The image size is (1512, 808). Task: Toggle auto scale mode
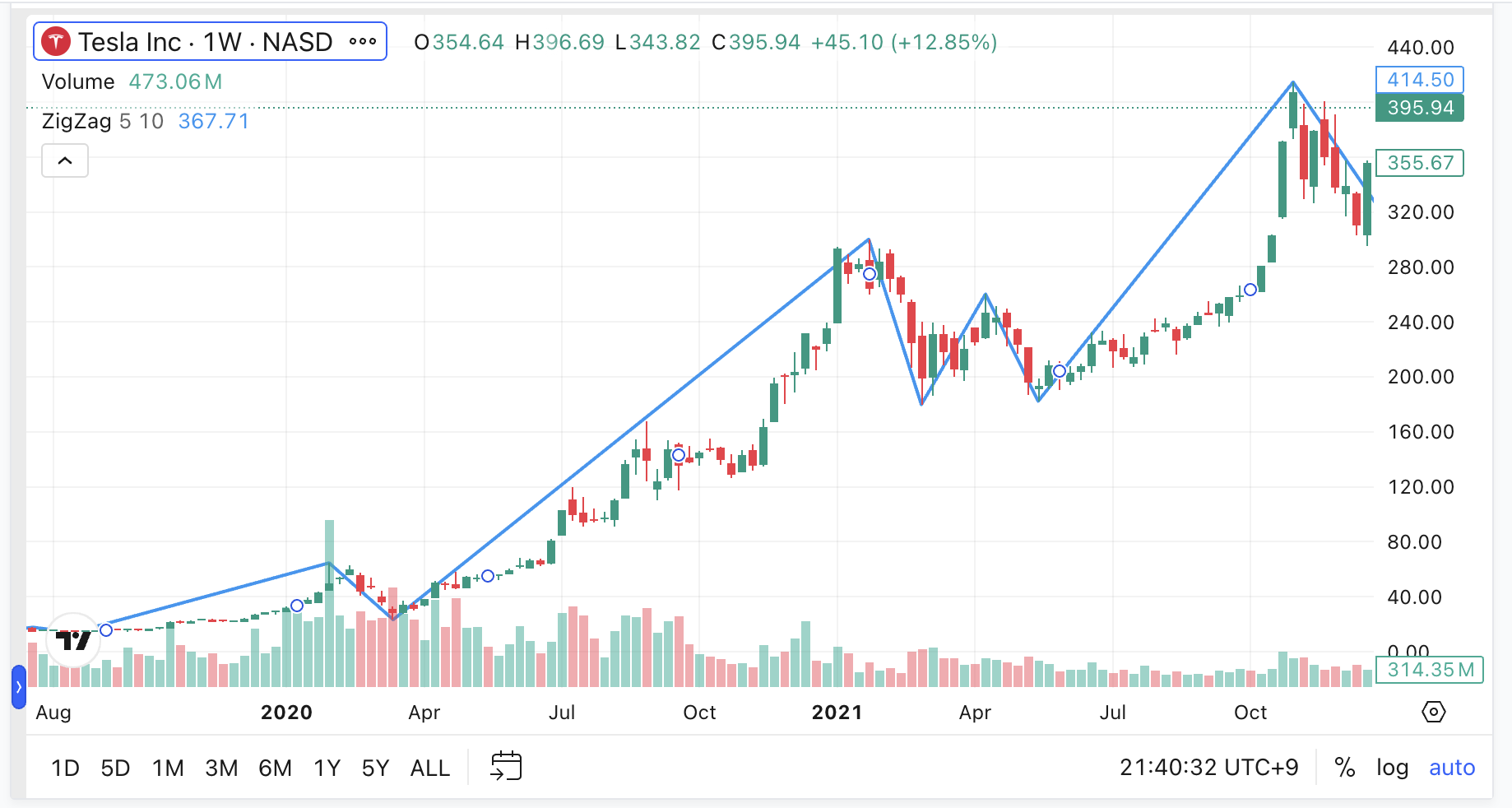pos(1452,768)
